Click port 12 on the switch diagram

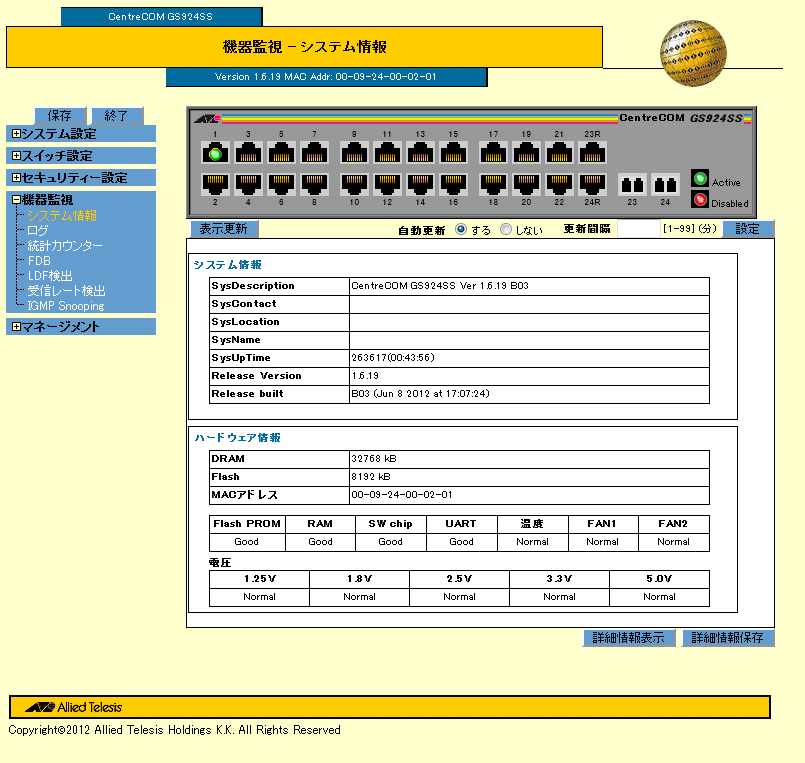click(x=387, y=184)
